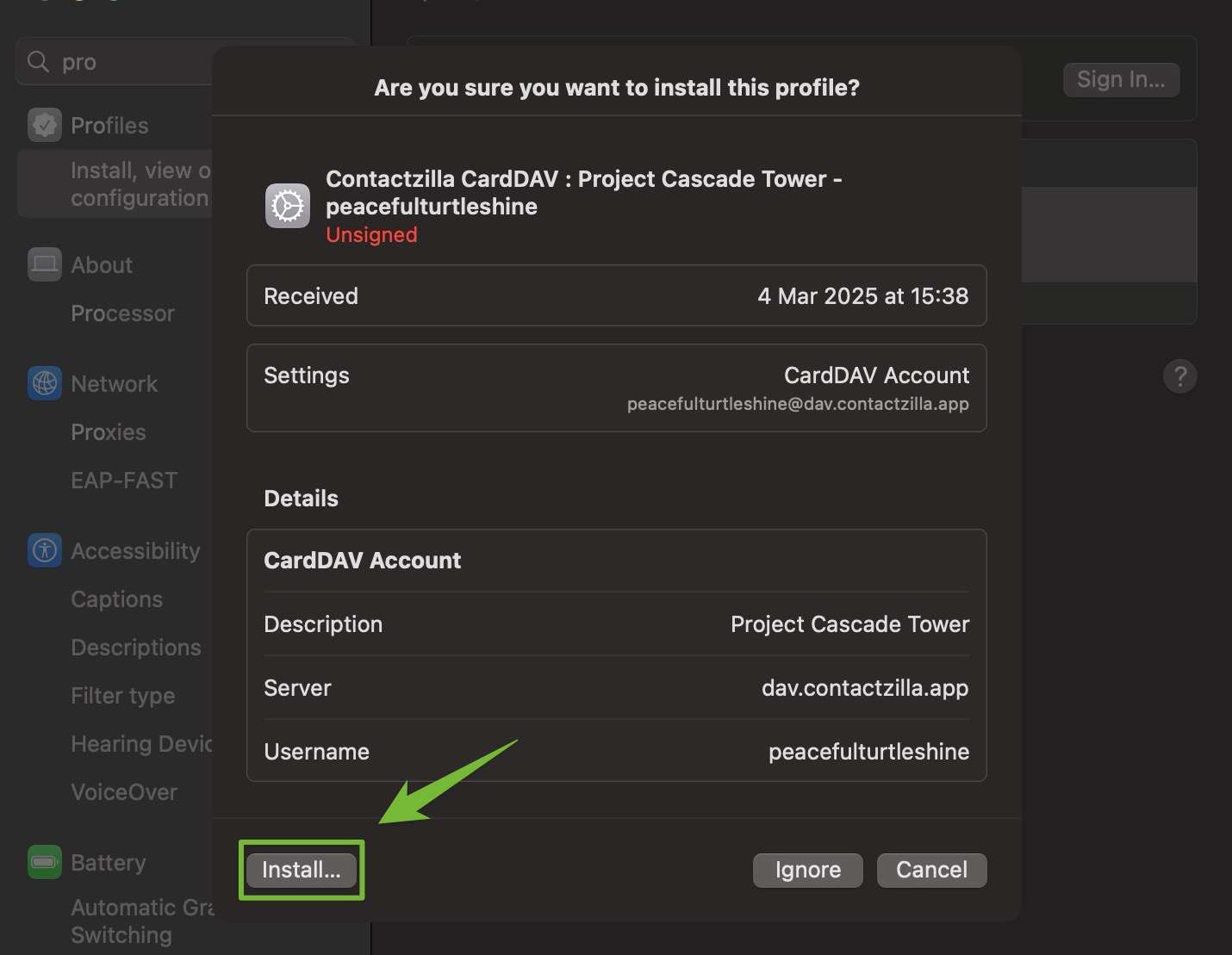Viewport: 1232px width, 955px height.
Task: Click the green Battery icon
Action: point(45,862)
